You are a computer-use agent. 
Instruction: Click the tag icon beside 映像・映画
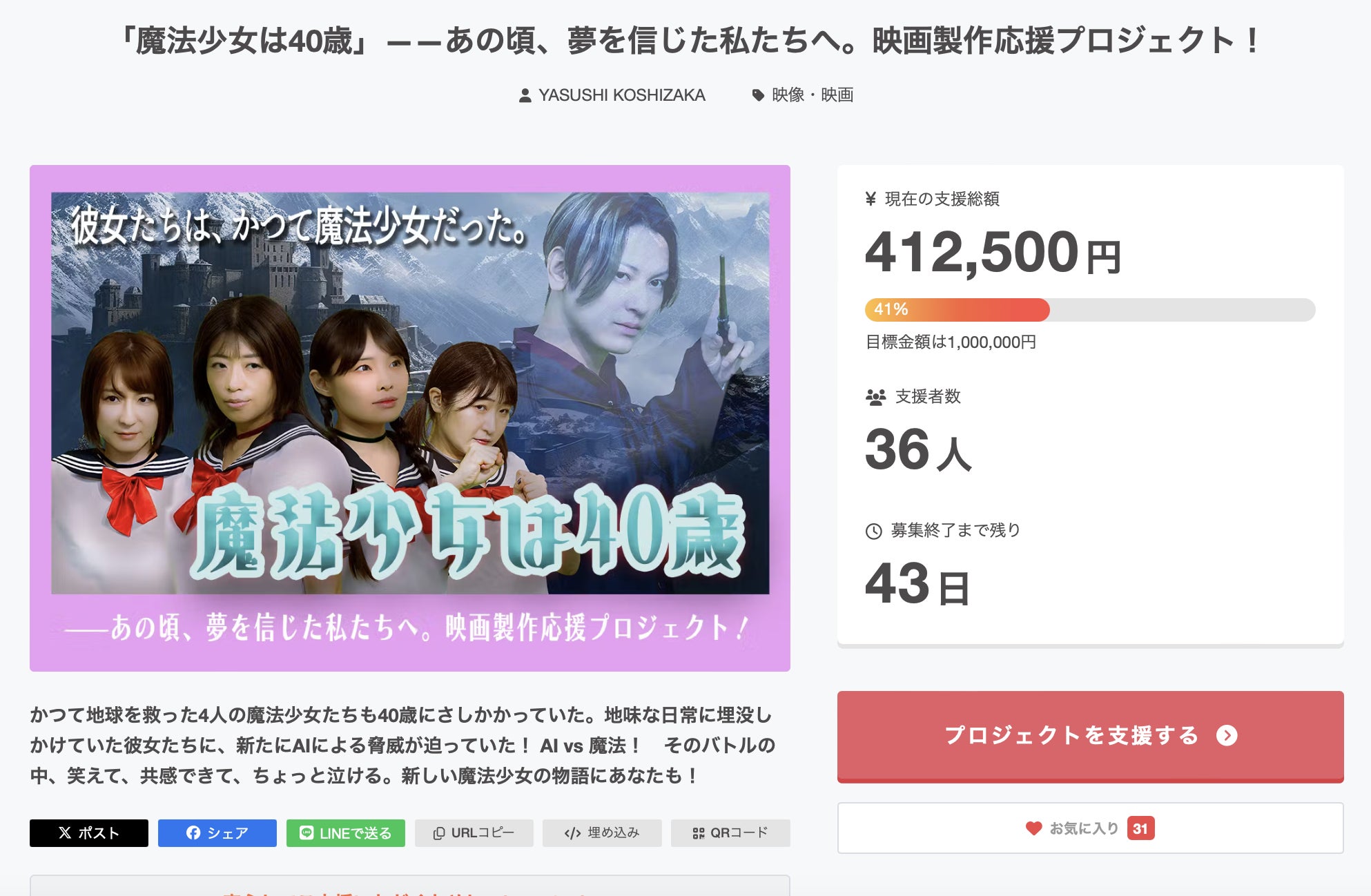(758, 95)
